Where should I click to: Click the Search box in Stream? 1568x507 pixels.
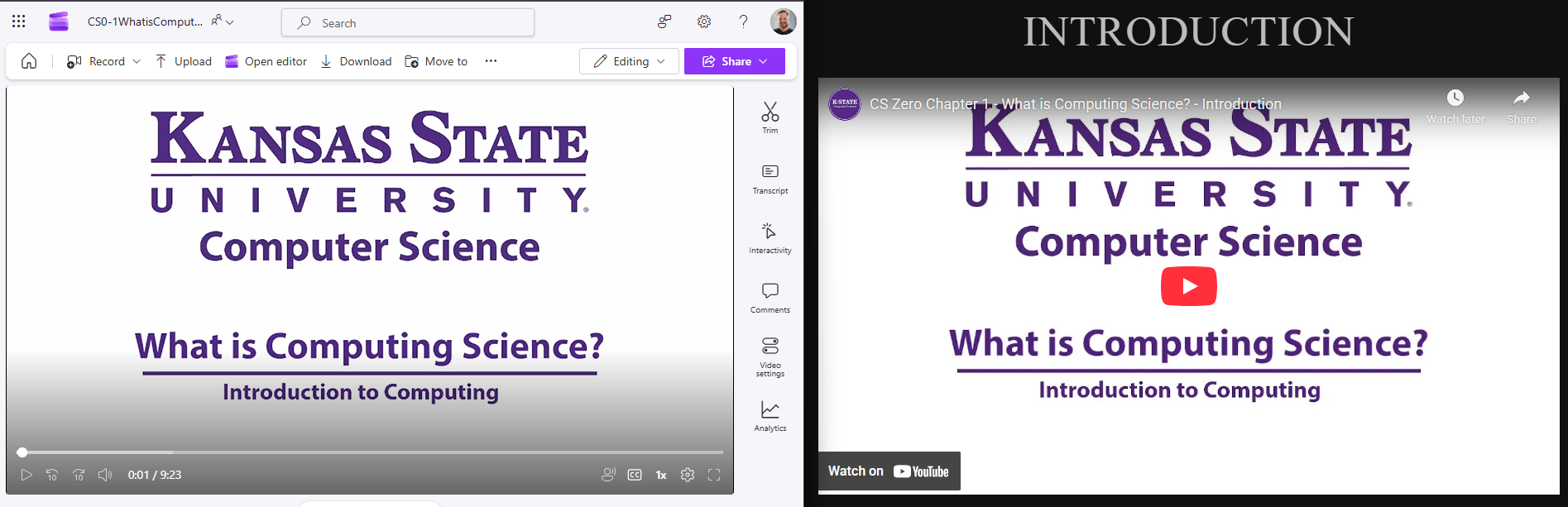pos(408,22)
